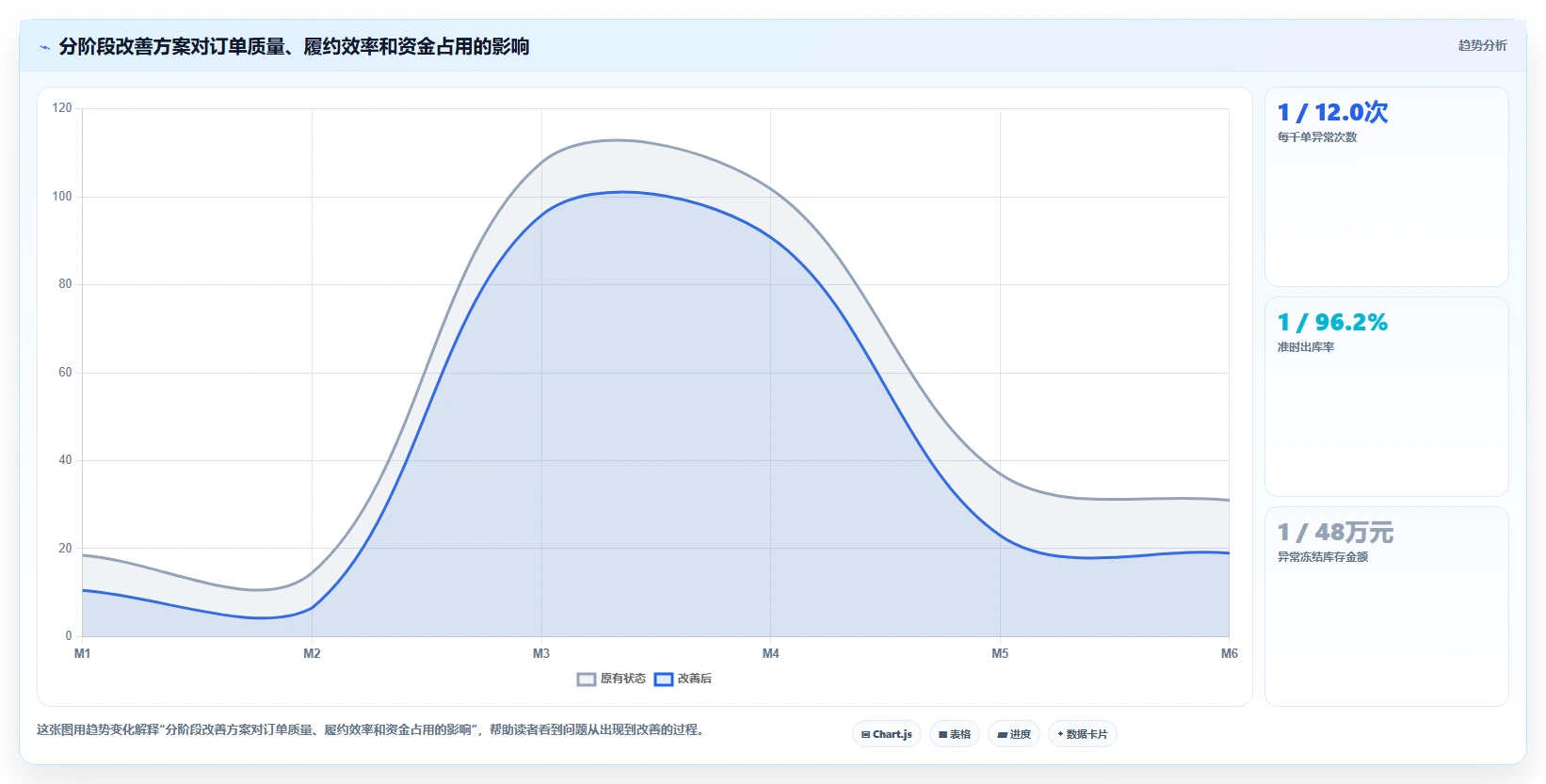Click the 趋势分析 label in header
This screenshot has height=784, width=1546.
[1482, 45]
